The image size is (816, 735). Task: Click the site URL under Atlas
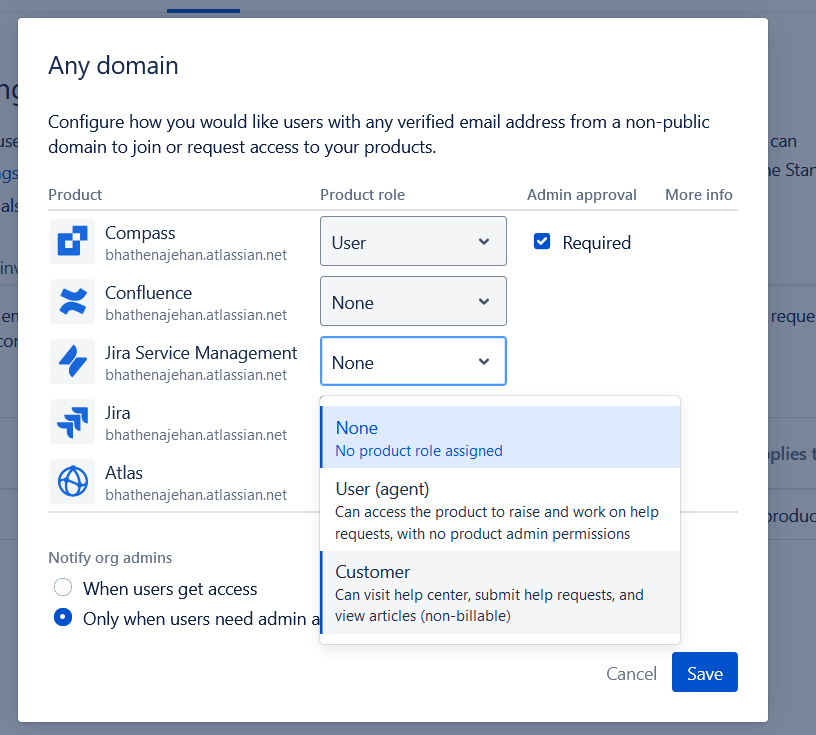[x=196, y=495]
